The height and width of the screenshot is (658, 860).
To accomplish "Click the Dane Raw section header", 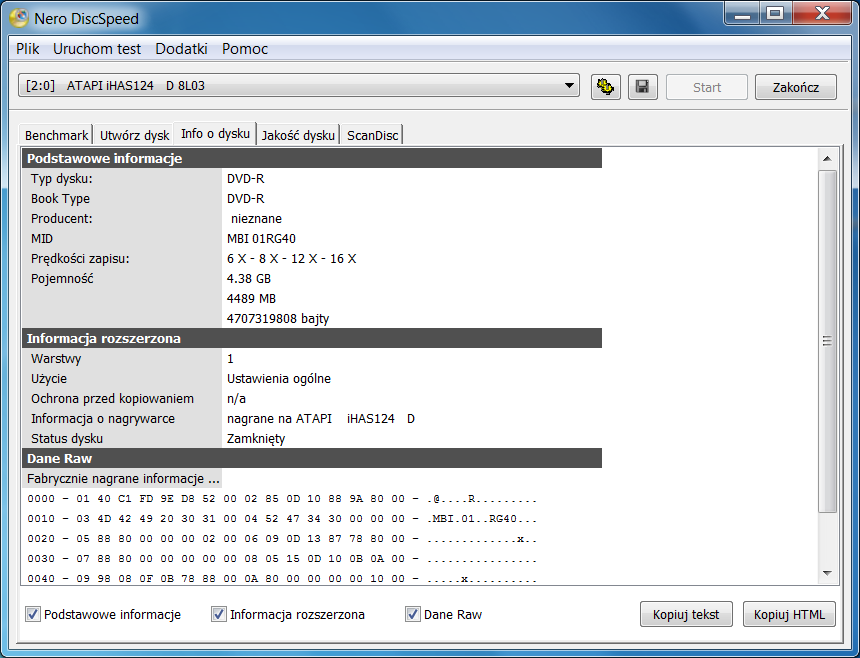I will (312, 458).
